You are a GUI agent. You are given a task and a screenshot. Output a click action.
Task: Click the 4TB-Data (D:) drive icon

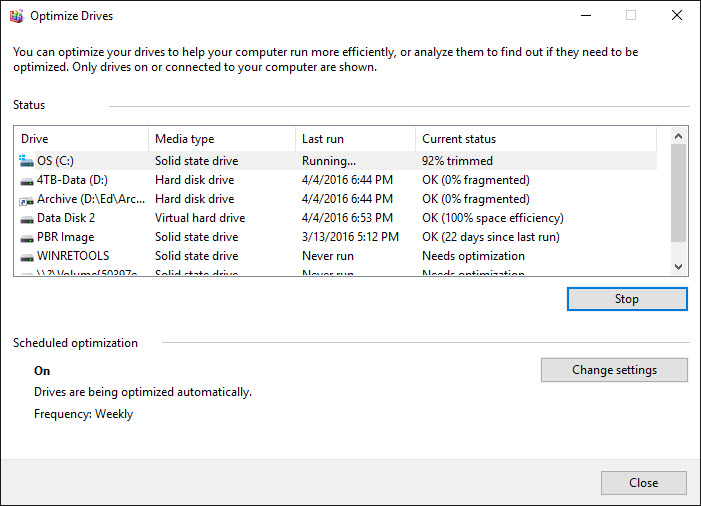[x=26, y=180]
